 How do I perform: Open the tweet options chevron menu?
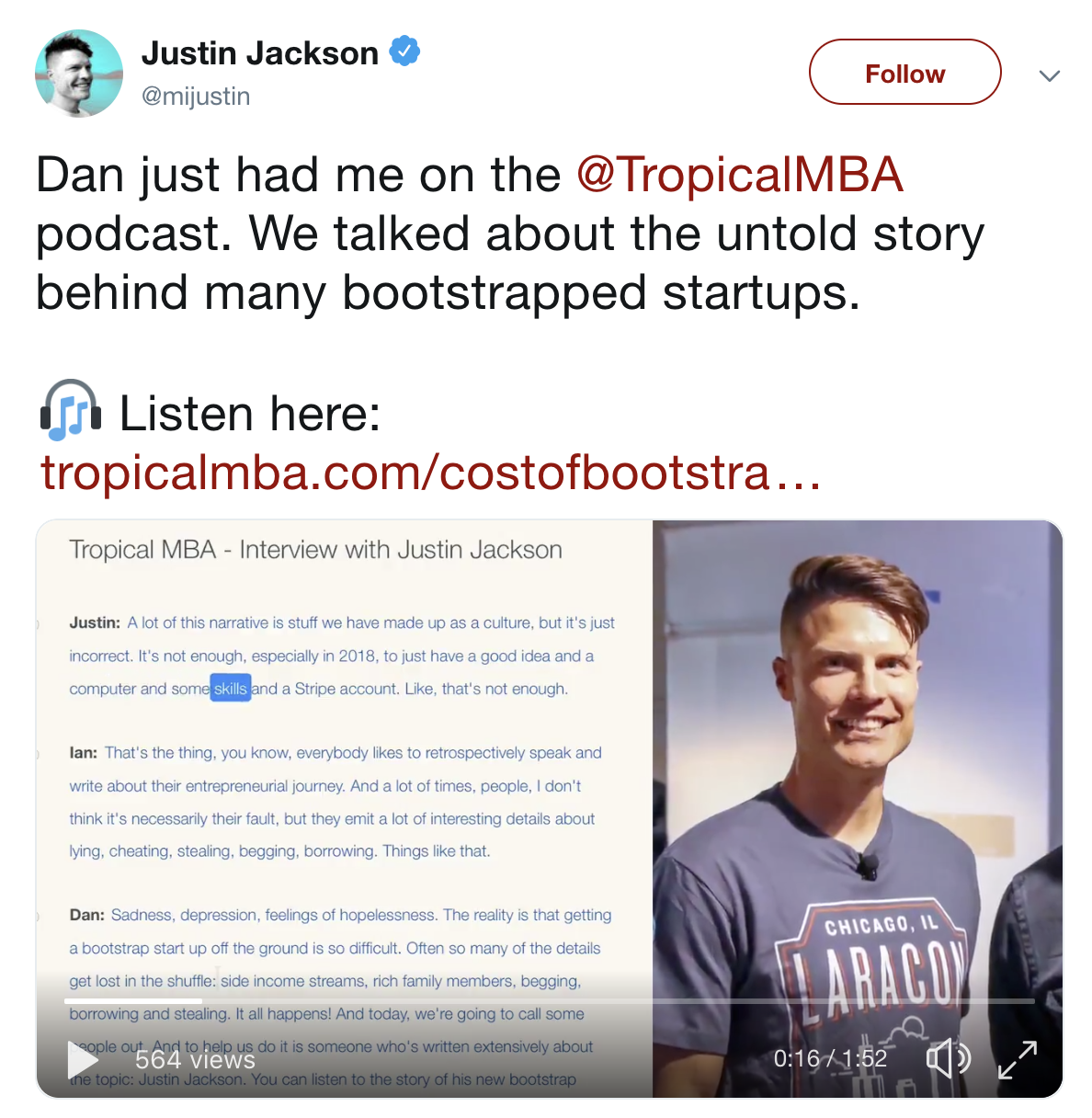(x=1050, y=75)
